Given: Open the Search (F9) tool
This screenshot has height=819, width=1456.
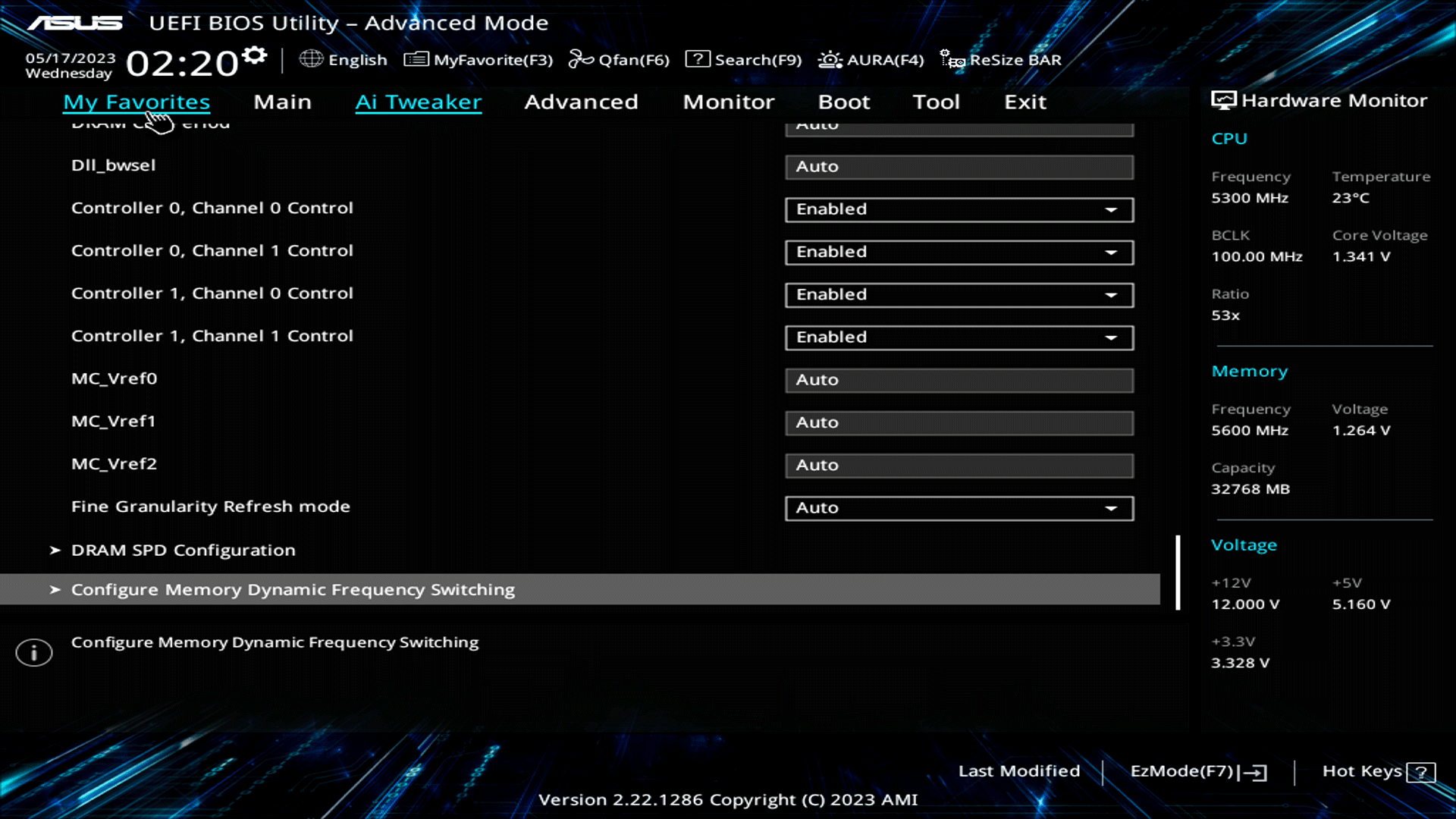Looking at the screenshot, I should pyautogui.click(x=742, y=59).
